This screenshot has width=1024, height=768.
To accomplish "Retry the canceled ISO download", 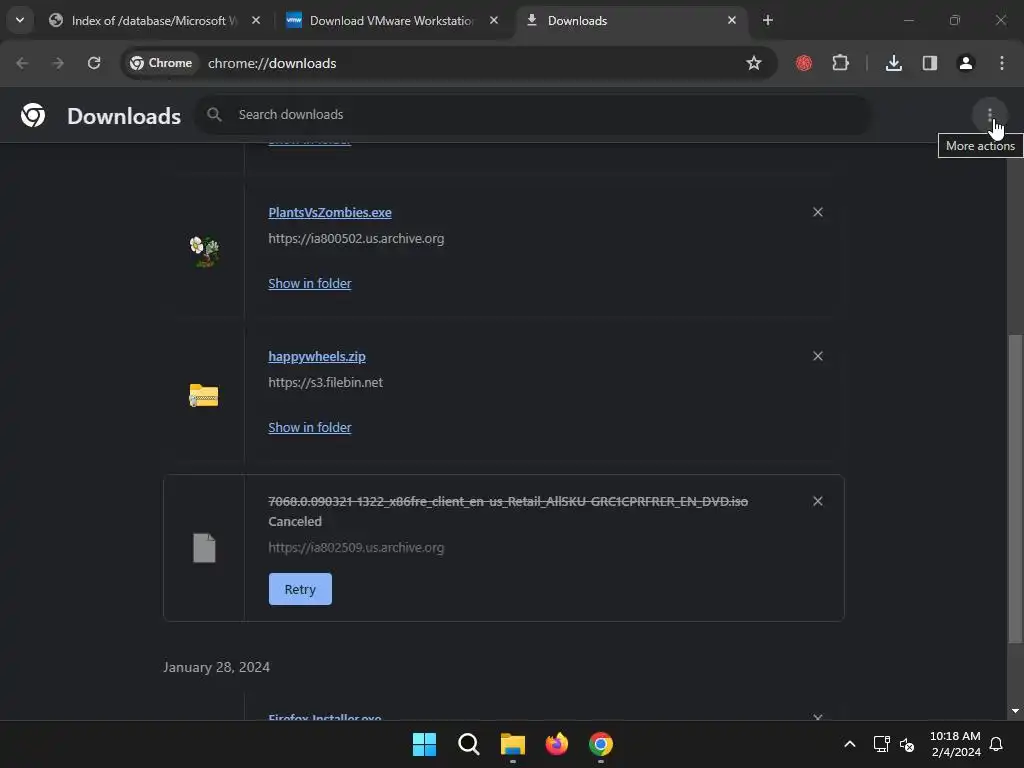I will tap(300, 589).
